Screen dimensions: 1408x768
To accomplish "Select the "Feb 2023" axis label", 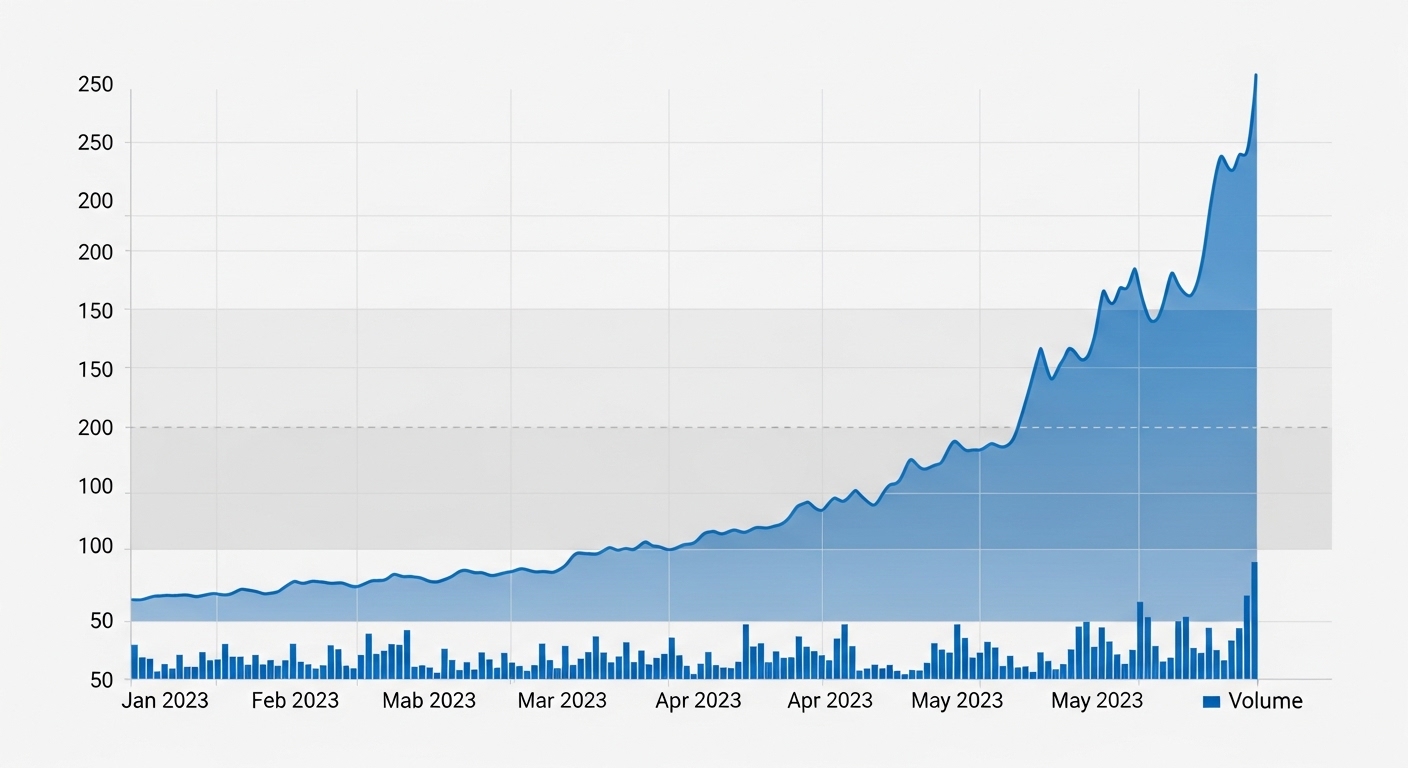I will [295, 700].
